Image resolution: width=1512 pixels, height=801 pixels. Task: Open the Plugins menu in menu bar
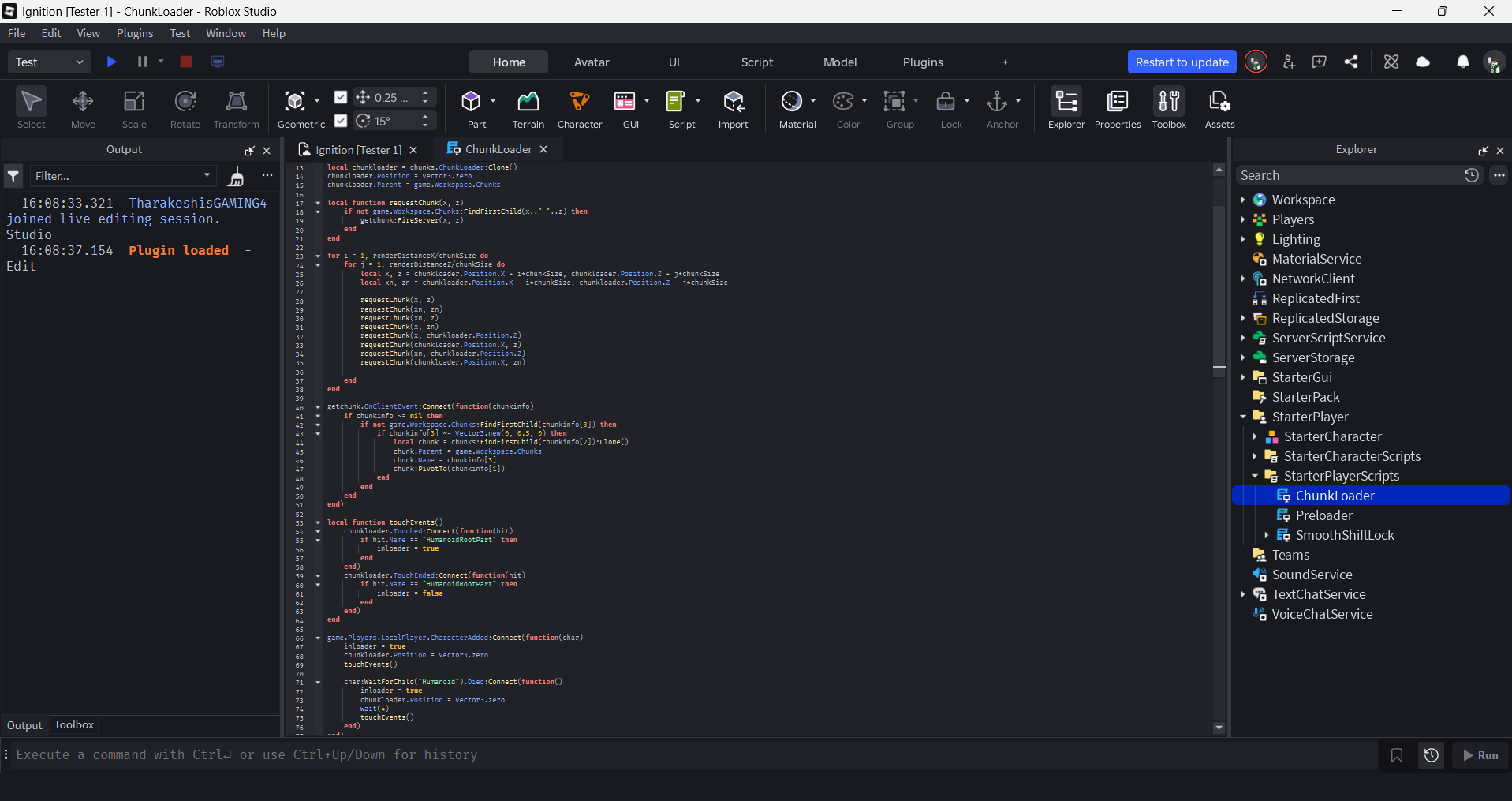point(135,33)
